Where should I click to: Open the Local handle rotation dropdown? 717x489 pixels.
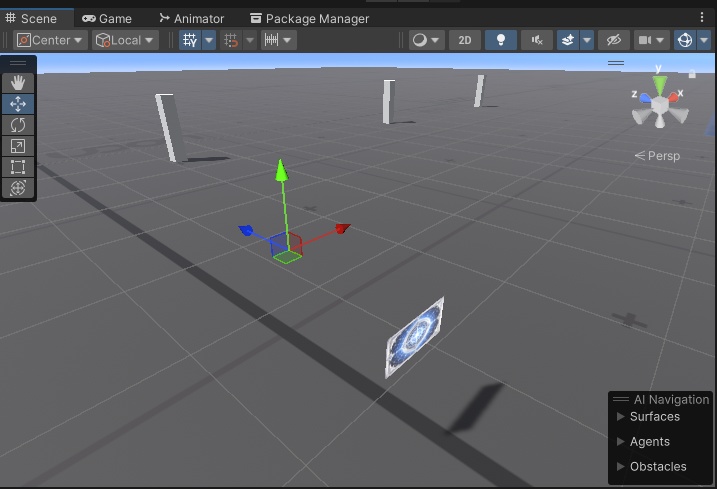coord(125,40)
